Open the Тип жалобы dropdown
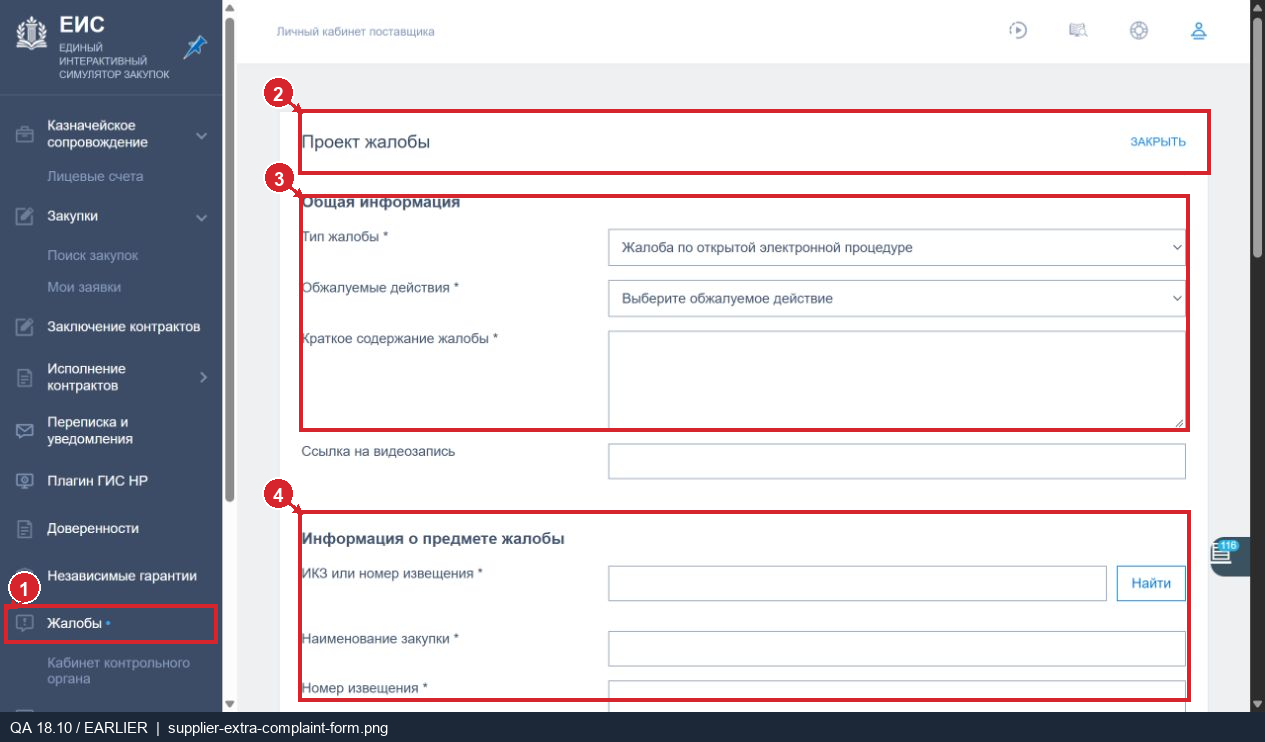 click(x=897, y=247)
